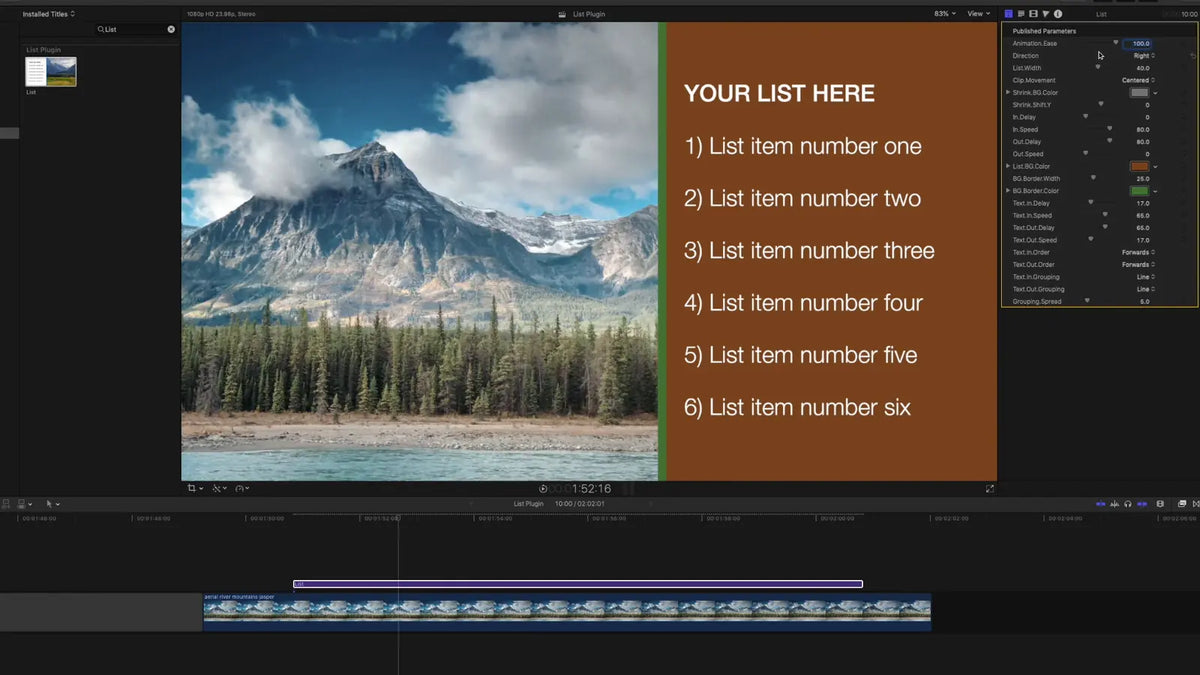
Task: Open the viewer View menu
Action: 977,14
